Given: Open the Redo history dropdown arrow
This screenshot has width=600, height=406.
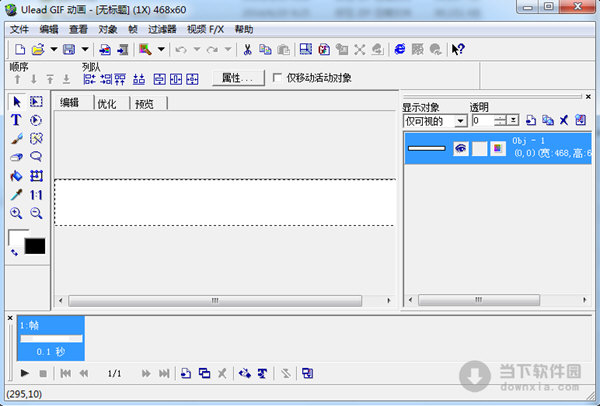Looking at the screenshot, I should tap(228, 50).
